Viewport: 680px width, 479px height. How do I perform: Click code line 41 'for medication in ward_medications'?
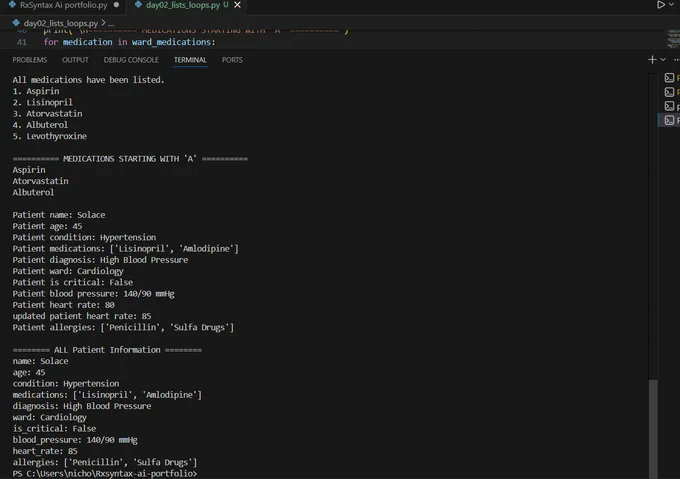coord(129,42)
